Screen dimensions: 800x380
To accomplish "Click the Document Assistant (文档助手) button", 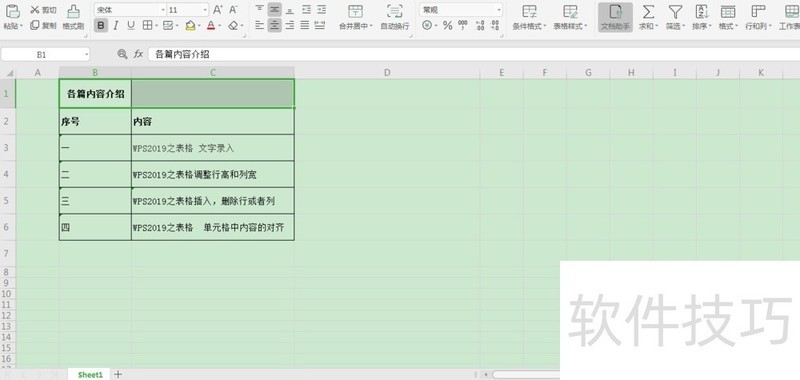I will tap(615, 17).
